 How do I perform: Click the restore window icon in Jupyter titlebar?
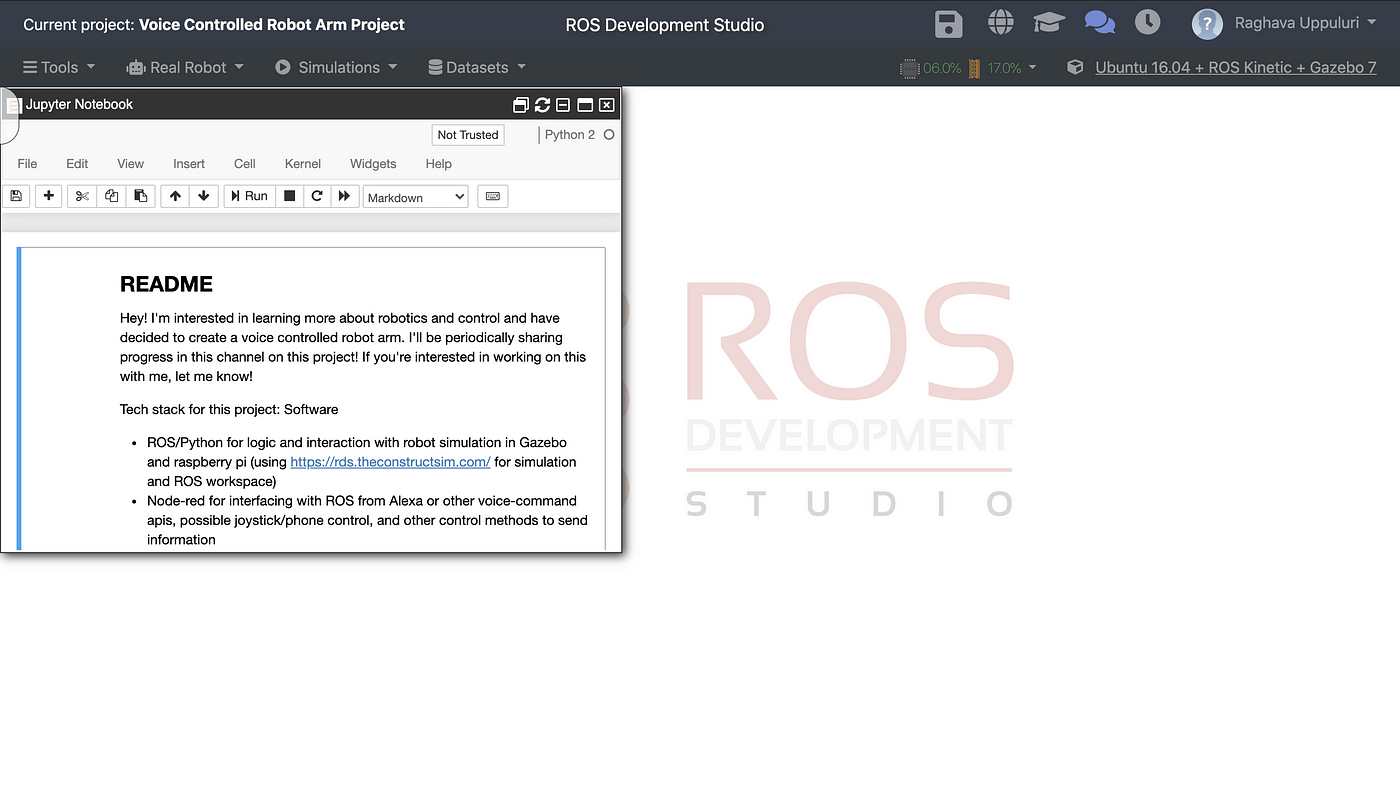(x=521, y=105)
